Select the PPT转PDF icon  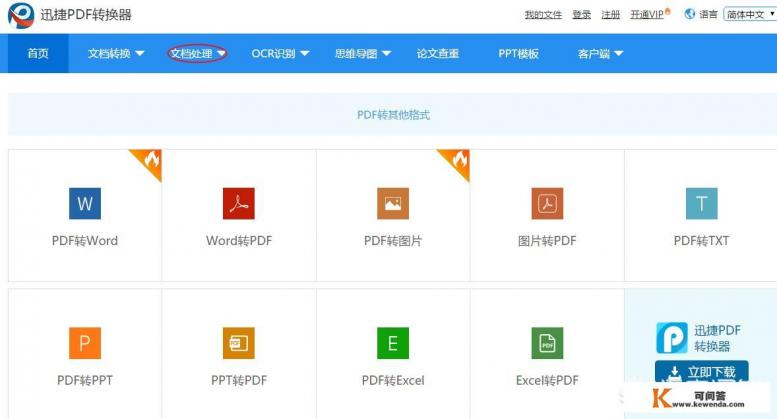[239, 343]
